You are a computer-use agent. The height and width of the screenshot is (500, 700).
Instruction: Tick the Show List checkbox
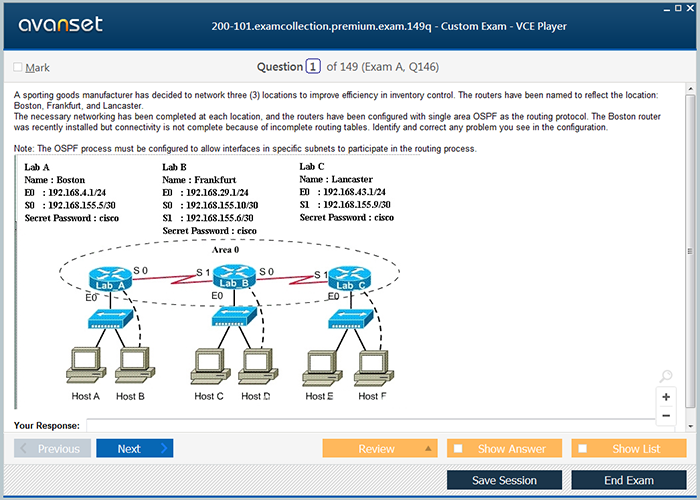[x=583, y=448]
